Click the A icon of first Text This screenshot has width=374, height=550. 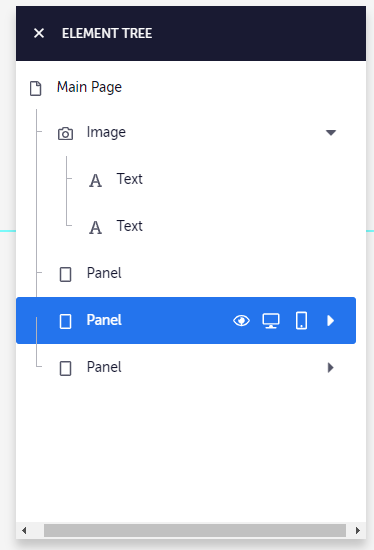(95, 181)
